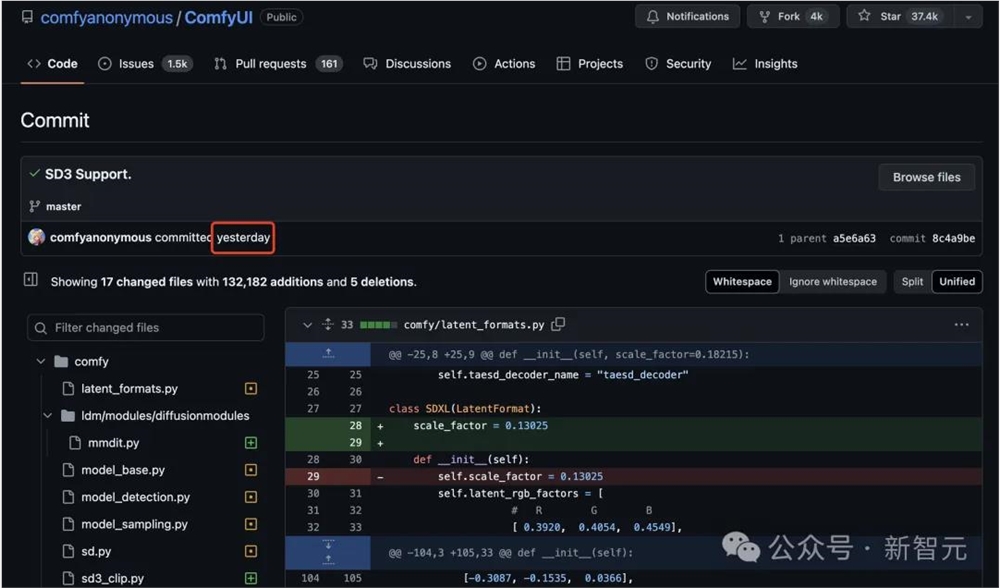Click modified status icon for model_sampling.py
1000x588 pixels.
click(x=251, y=524)
